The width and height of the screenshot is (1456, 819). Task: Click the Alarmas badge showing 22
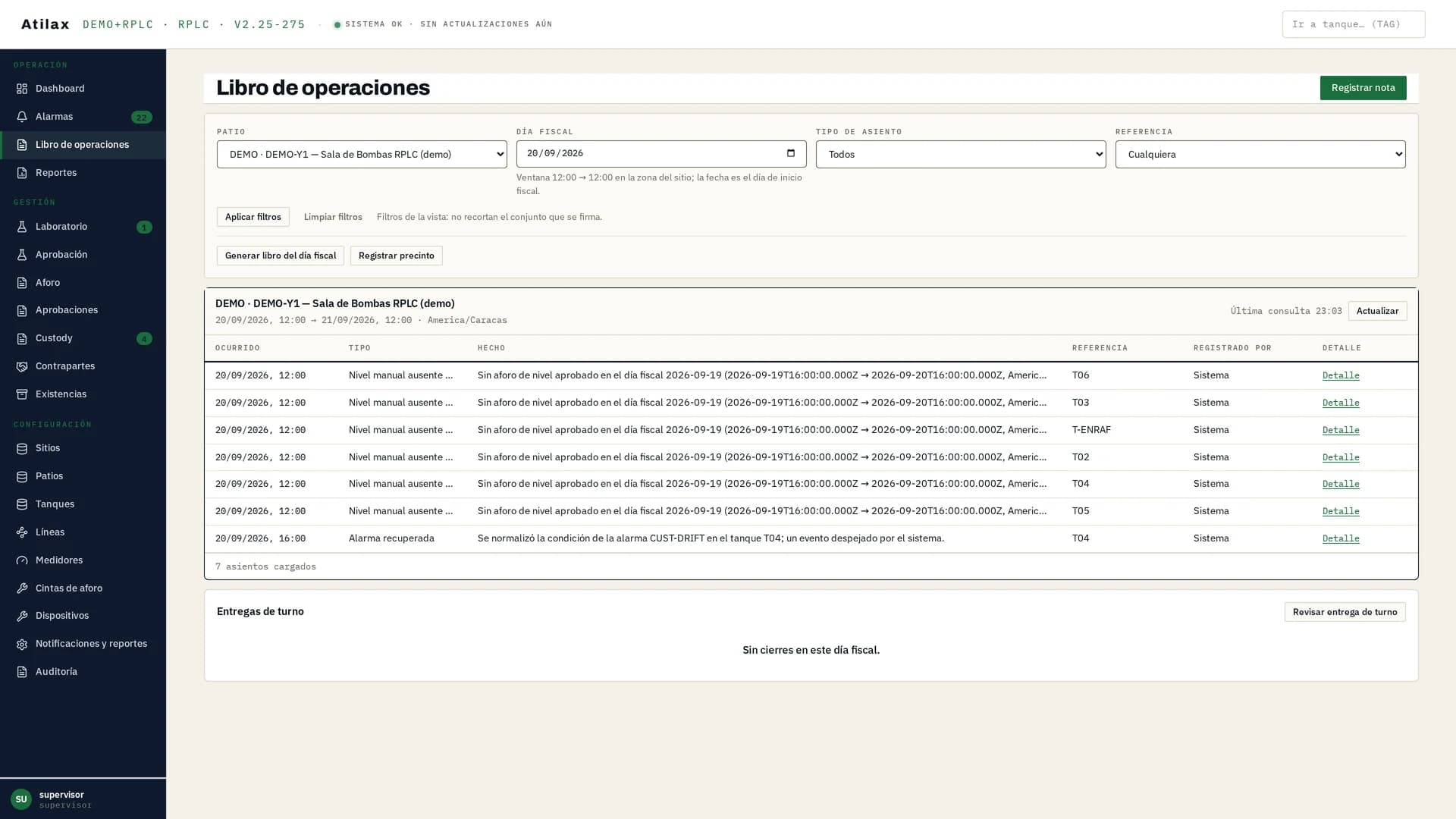142,118
